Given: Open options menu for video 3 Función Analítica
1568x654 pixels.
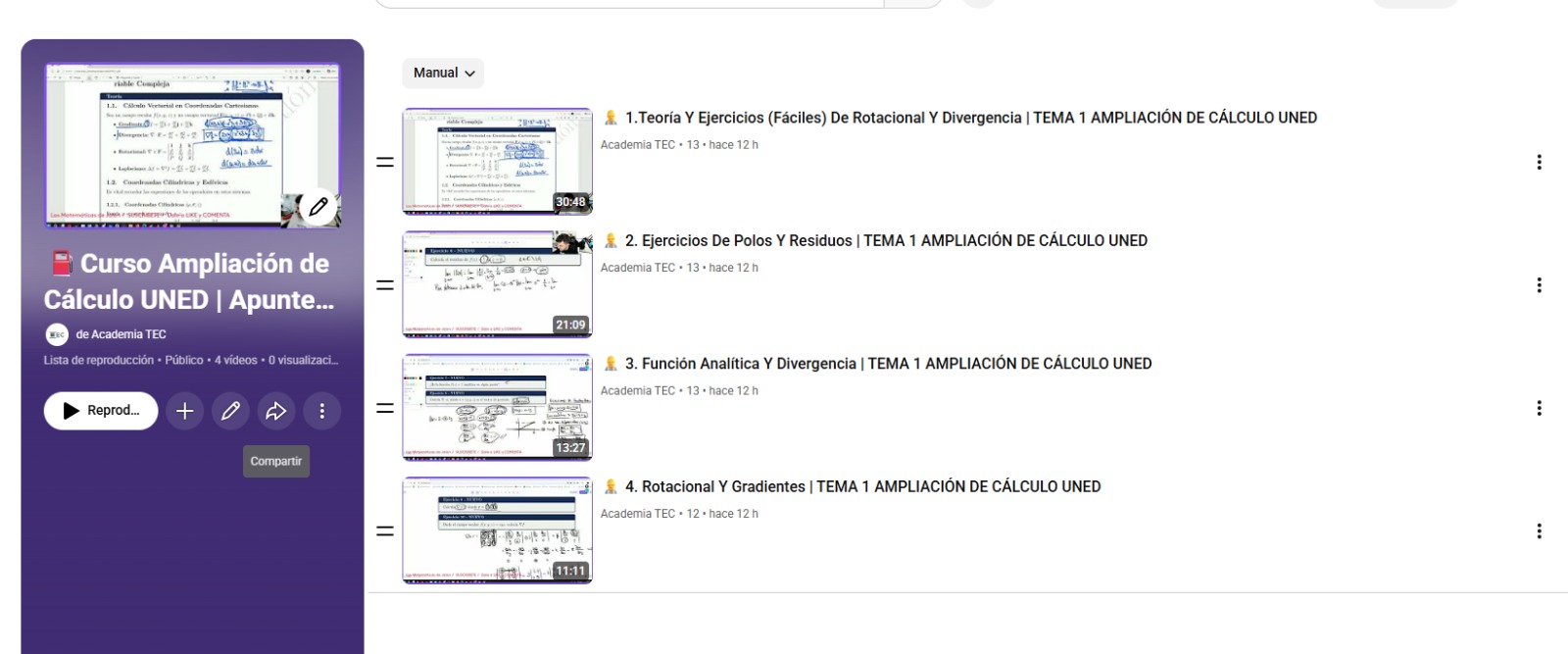Looking at the screenshot, I should pos(1539,408).
